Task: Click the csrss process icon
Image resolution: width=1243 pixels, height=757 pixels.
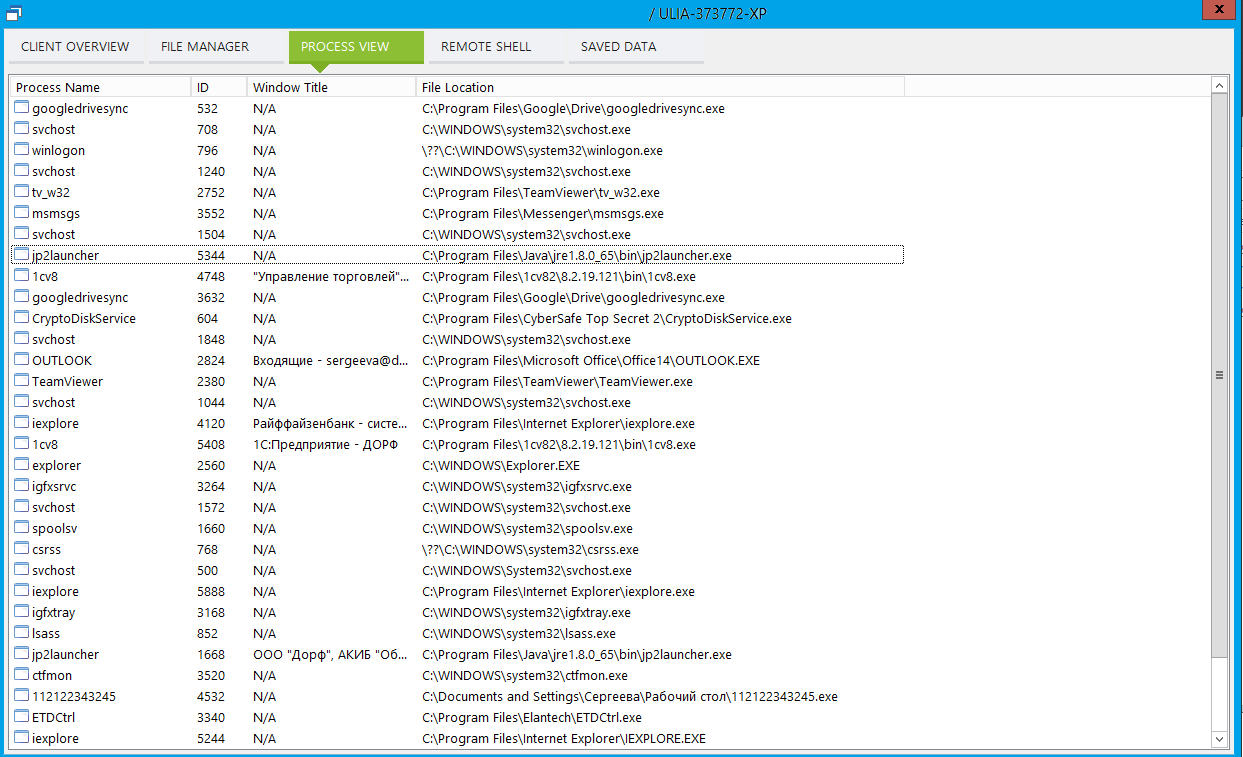Action: pyautogui.click(x=22, y=549)
